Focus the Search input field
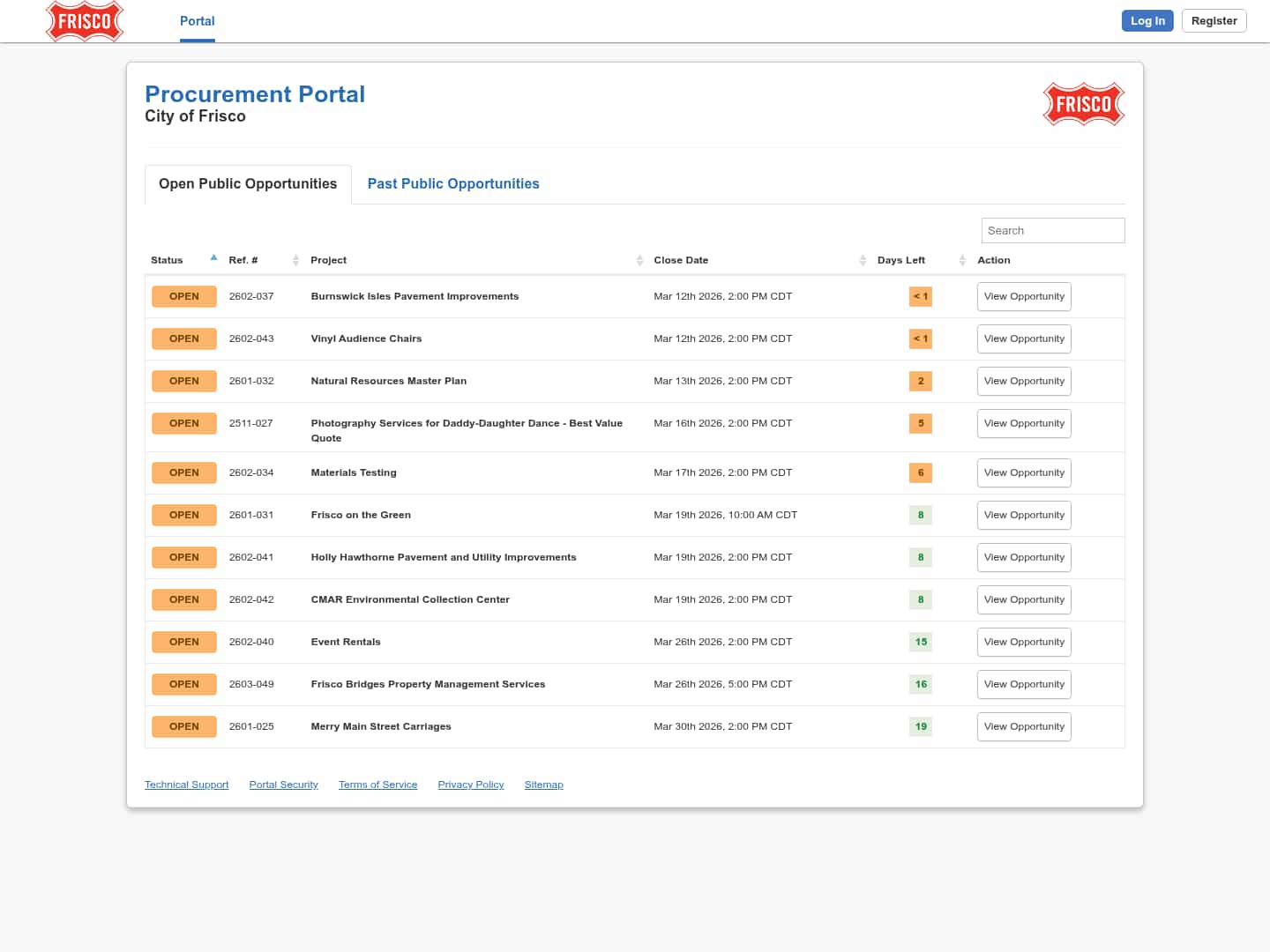This screenshot has width=1270, height=952. click(1052, 230)
